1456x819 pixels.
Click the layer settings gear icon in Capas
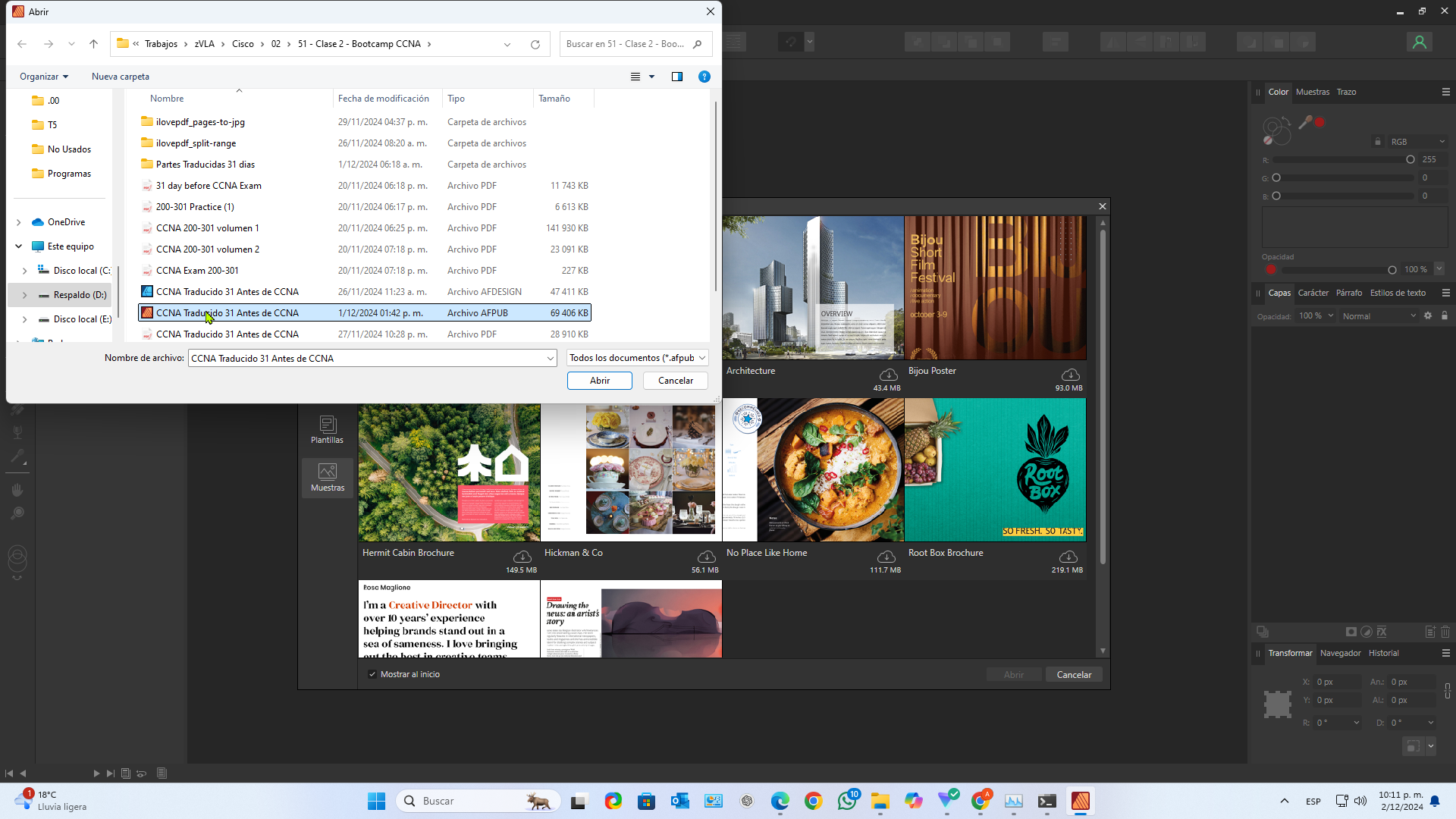pos(1428,316)
